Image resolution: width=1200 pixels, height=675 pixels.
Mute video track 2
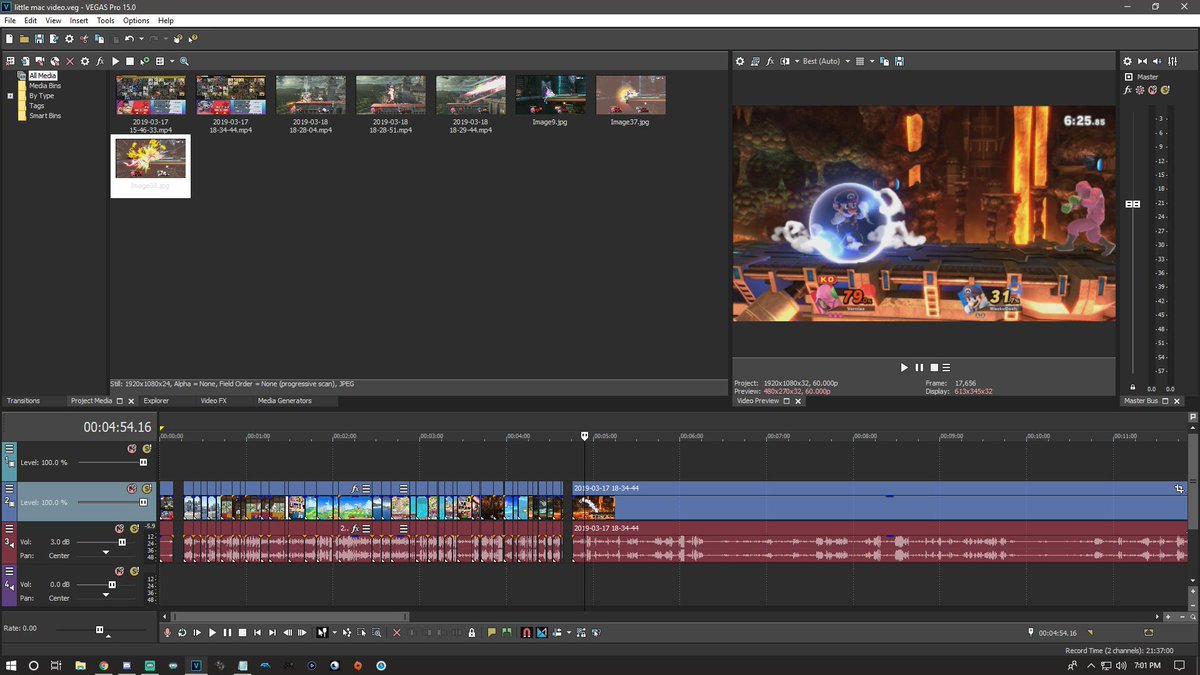132,488
